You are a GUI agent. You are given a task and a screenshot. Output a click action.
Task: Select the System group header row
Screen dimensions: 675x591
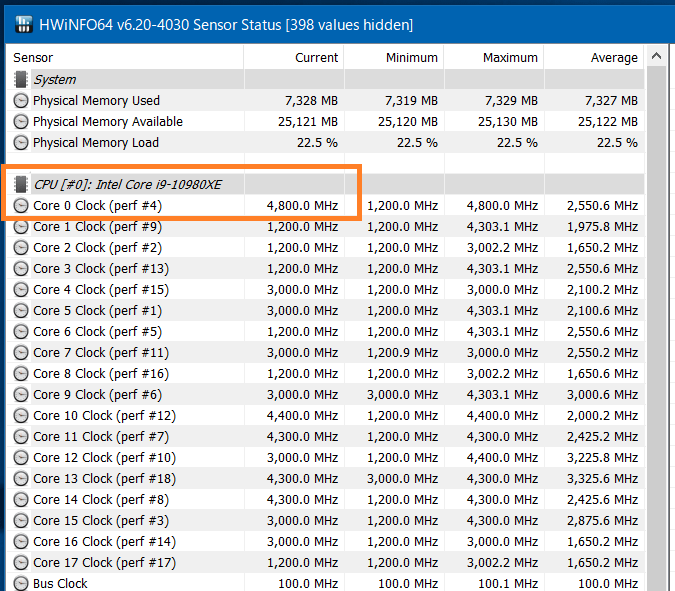325,79
